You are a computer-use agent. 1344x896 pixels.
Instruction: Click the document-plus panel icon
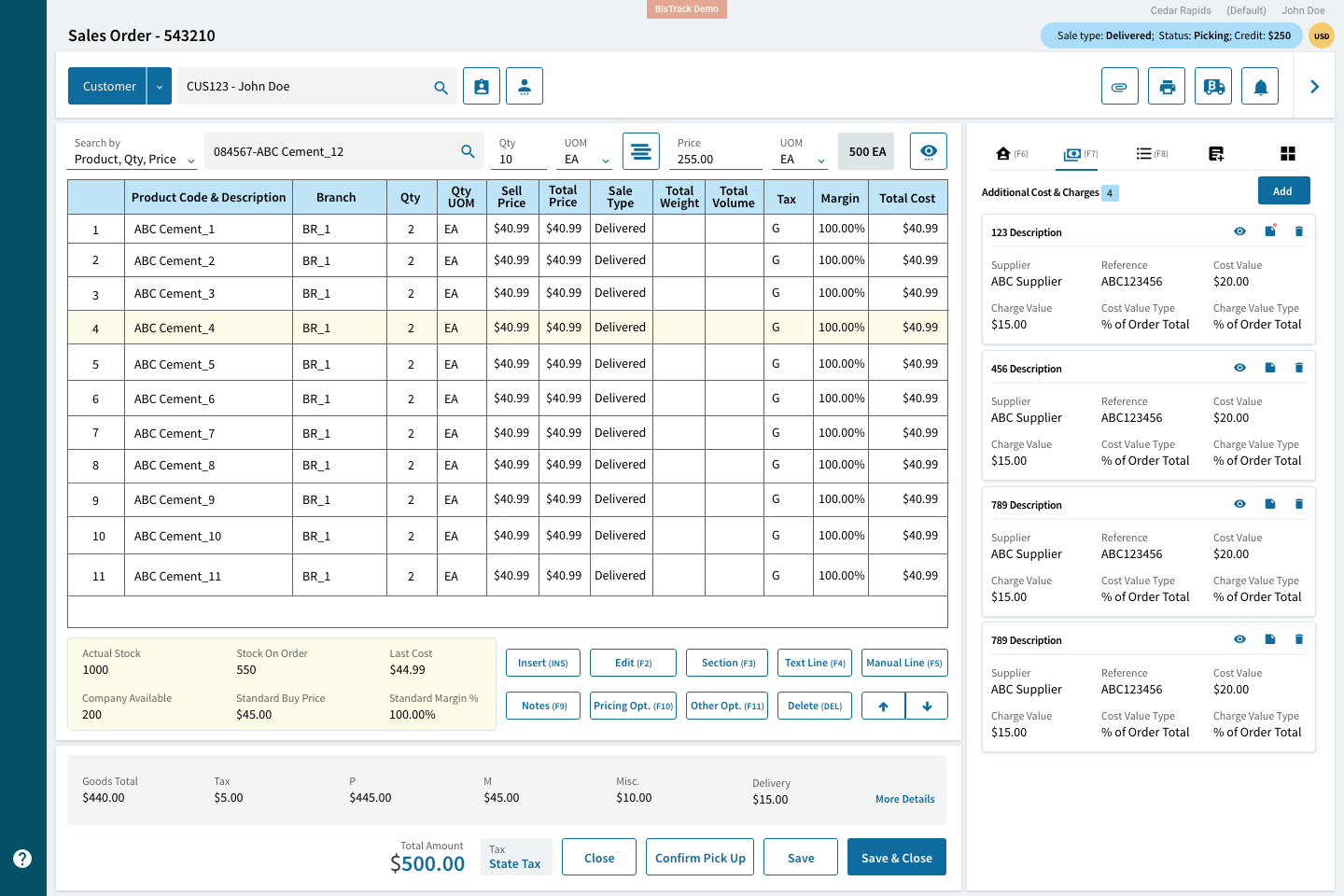pos(1216,152)
